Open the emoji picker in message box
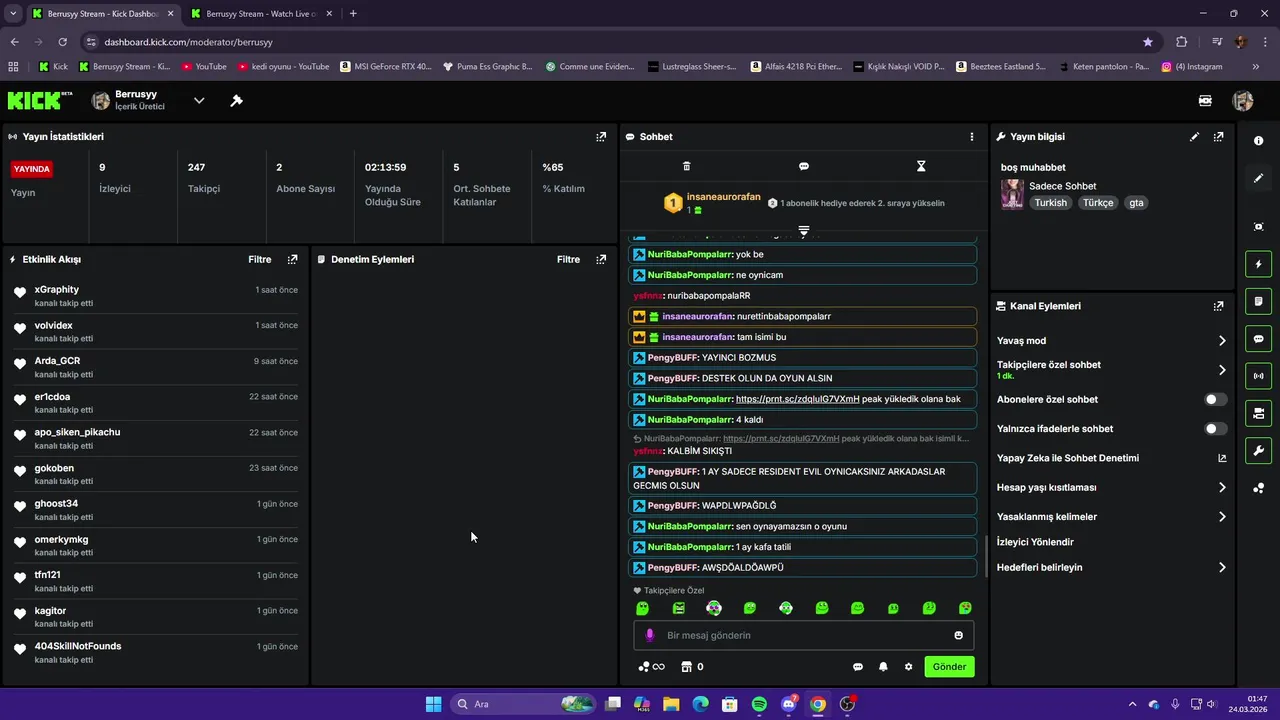1280x720 pixels. point(958,635)
